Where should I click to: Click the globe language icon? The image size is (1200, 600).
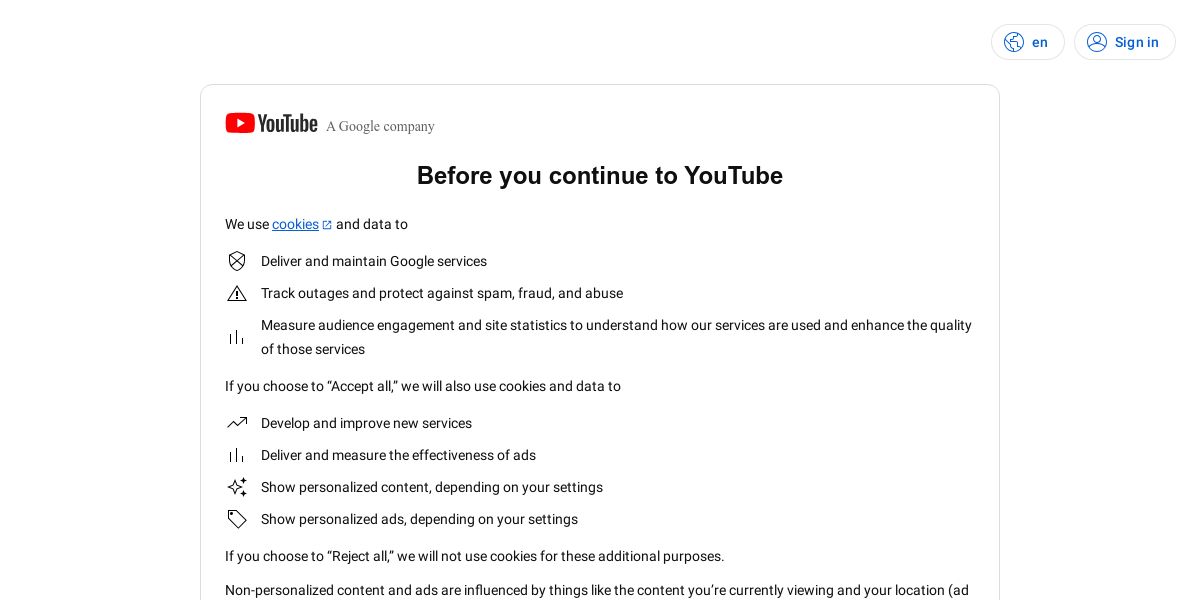coord(1014,42)
